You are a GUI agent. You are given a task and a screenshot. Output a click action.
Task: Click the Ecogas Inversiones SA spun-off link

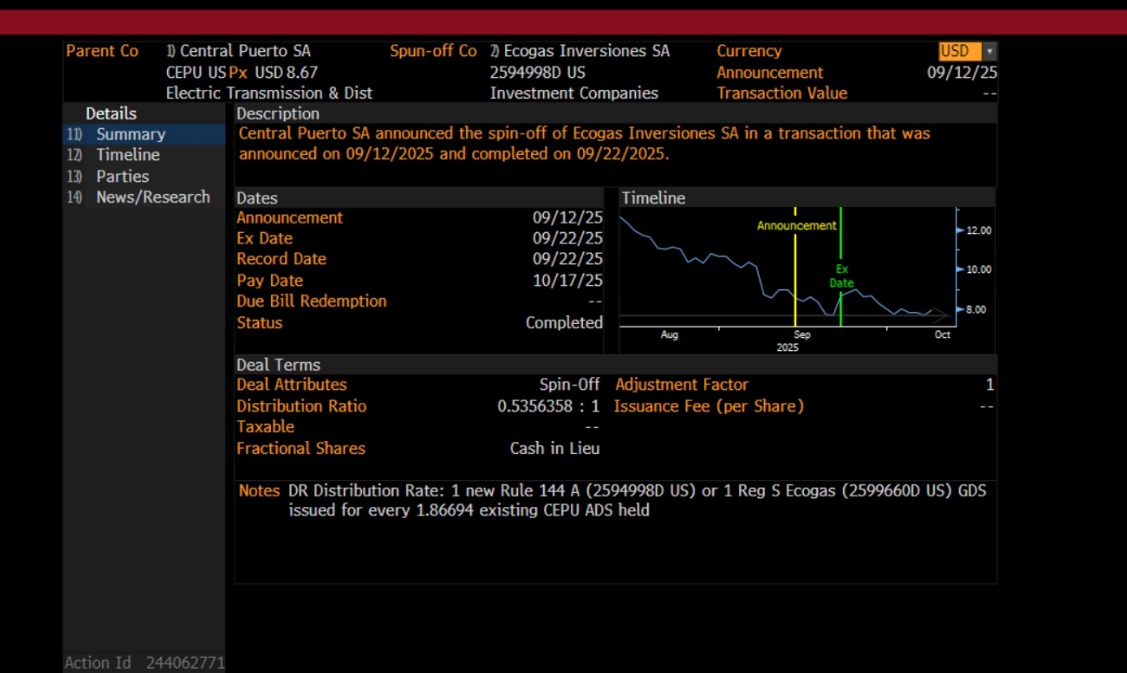click(586, 51)
